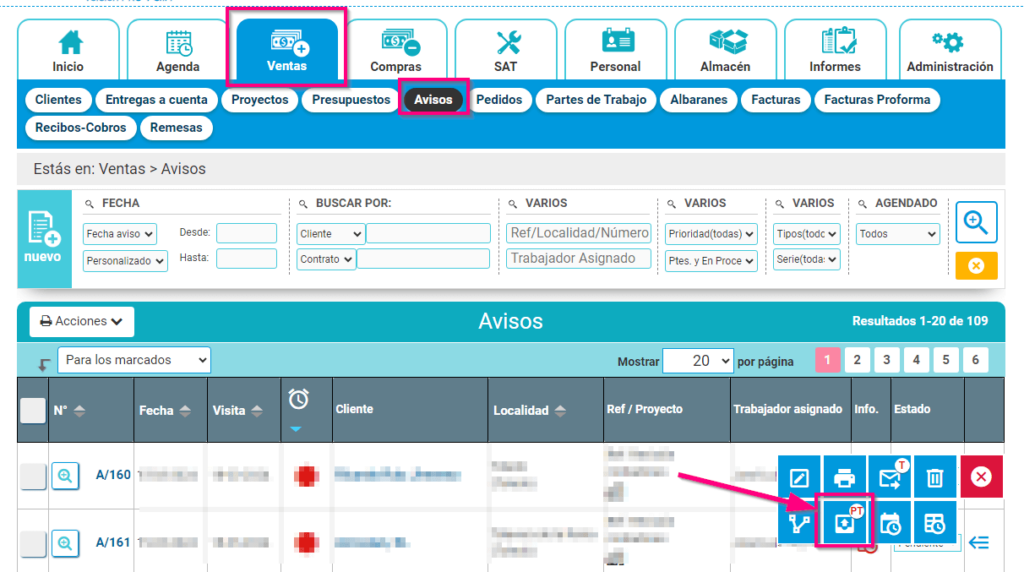The height and width of the screenshot is (572, 1024).
Task: Click the printer action icon
Action: point(844,478)
